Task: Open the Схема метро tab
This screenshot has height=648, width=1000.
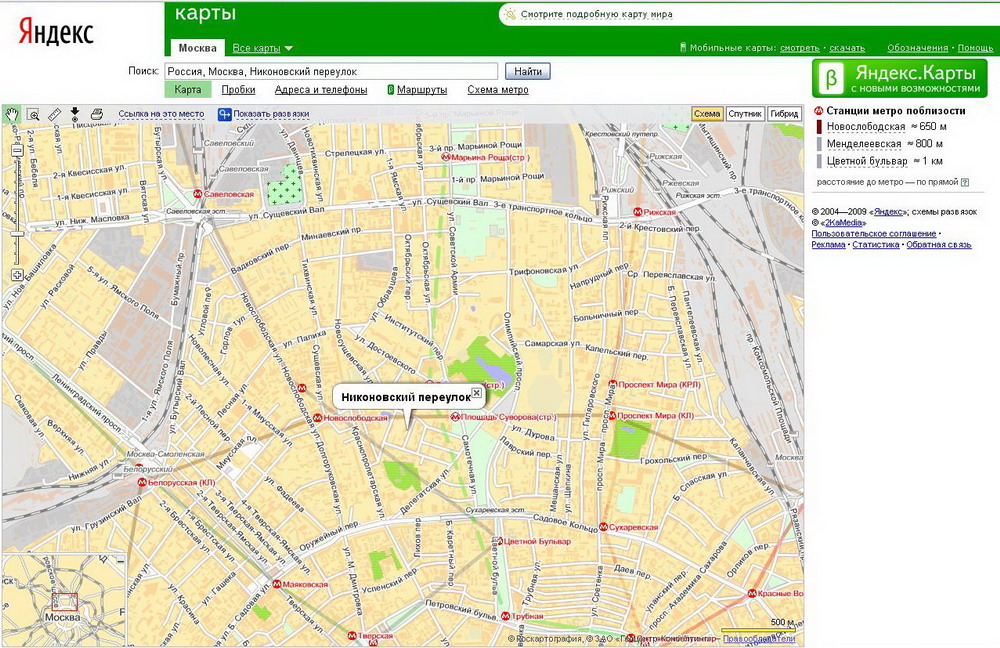Action: click(497, 90)
